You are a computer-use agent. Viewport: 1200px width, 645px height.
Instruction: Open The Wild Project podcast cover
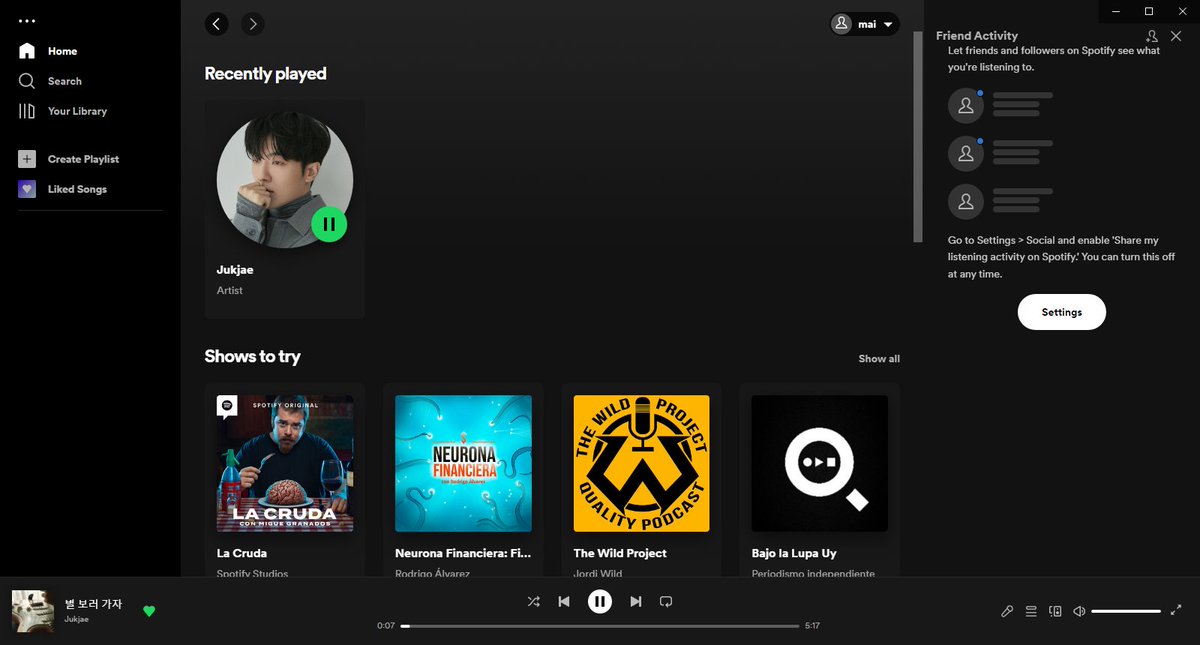coord(641,463)
